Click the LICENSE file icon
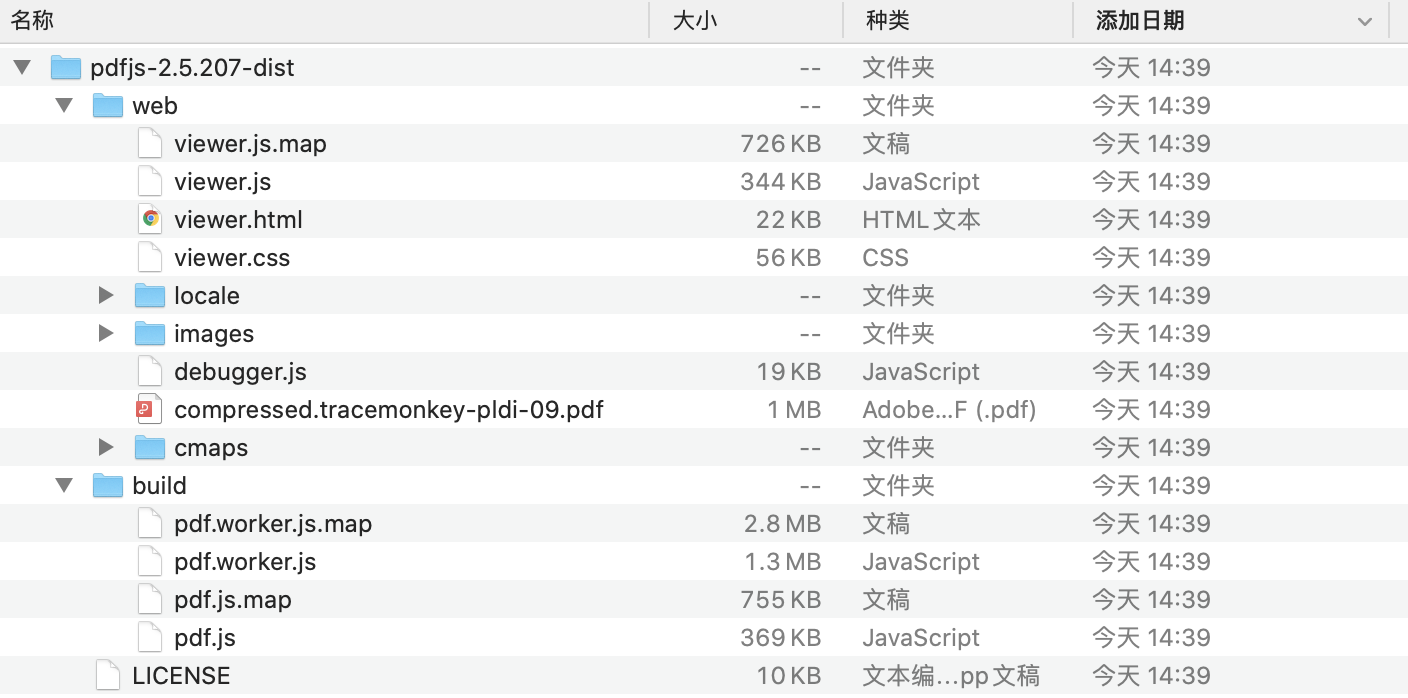The height and width of the screenshot is (698, 1408). 108,676
